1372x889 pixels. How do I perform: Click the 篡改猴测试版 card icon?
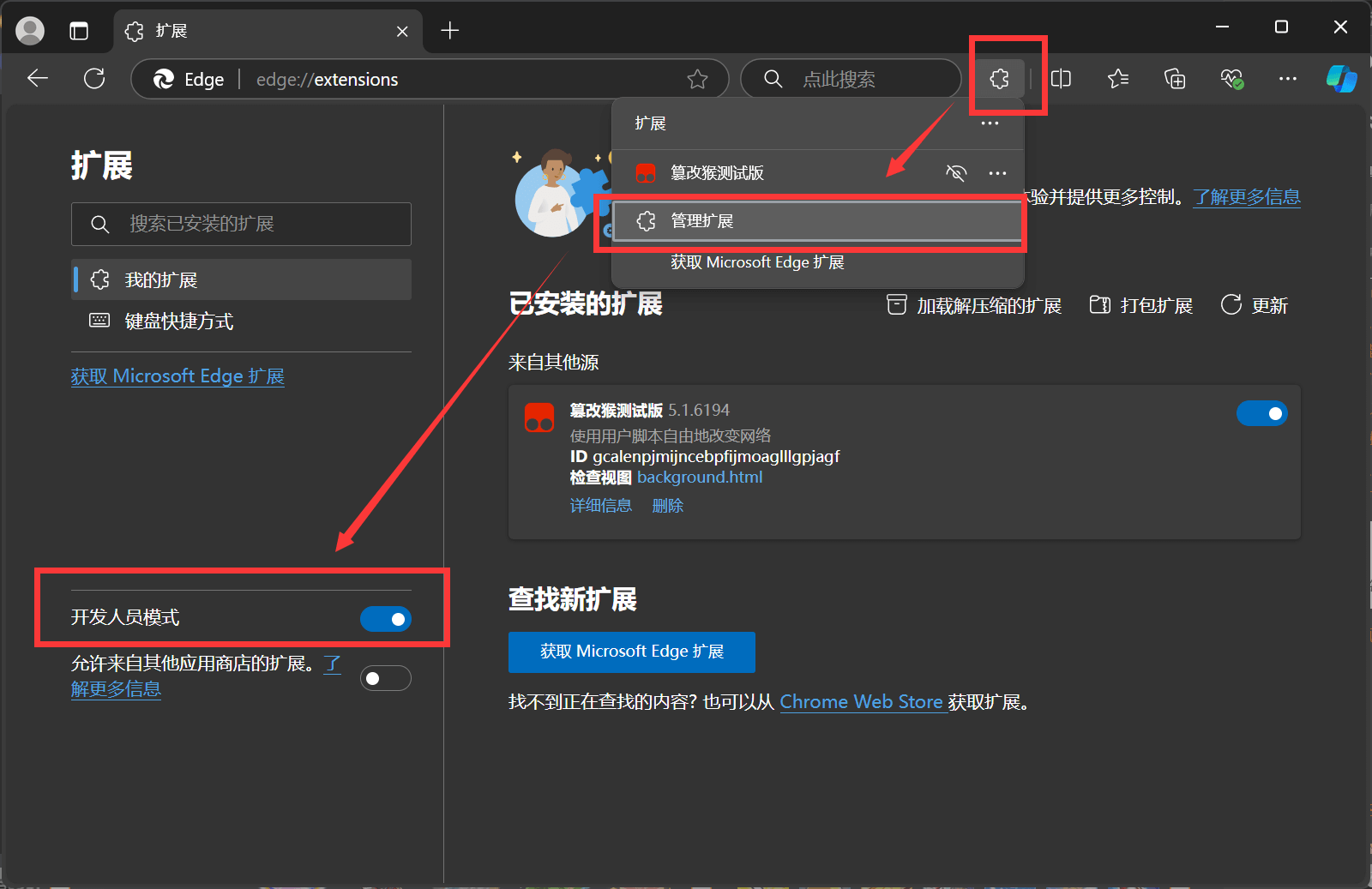click(539, 417)
